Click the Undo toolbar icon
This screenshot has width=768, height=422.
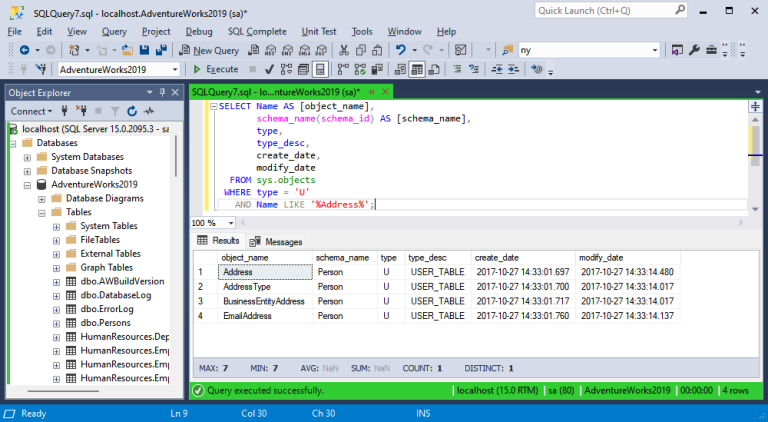400,50
